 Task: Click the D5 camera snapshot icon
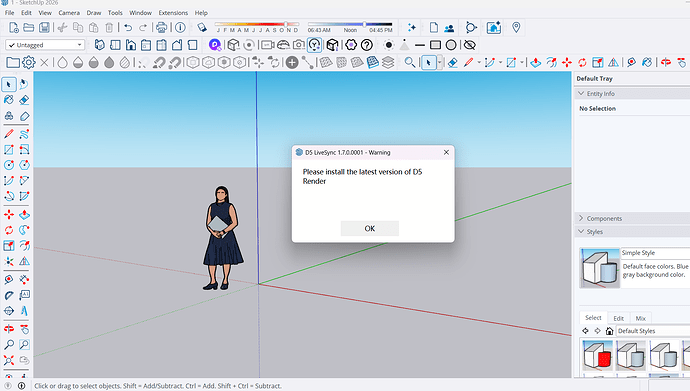point(298,45)
